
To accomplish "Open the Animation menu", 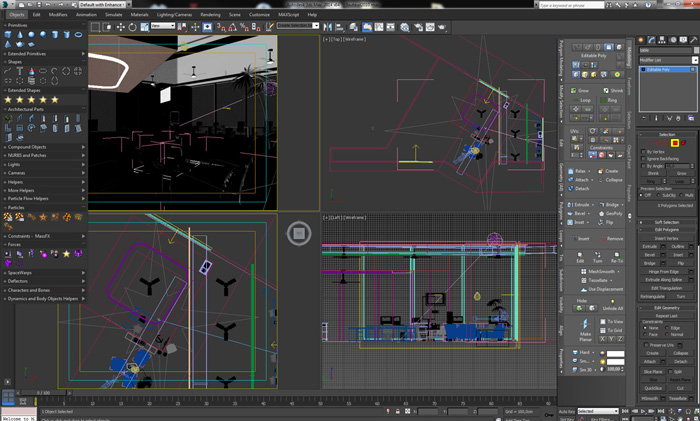I will [x=86, y=14].
